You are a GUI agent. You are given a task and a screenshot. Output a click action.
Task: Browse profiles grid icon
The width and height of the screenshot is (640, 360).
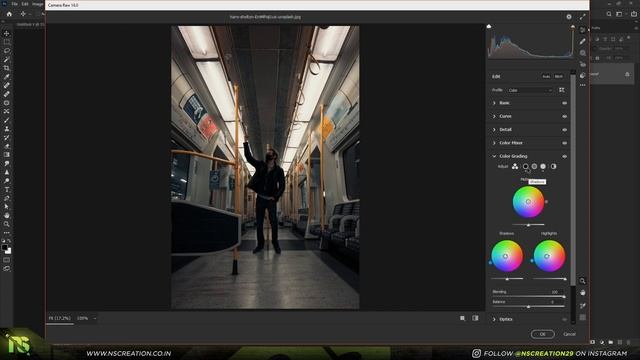point(562,90)
